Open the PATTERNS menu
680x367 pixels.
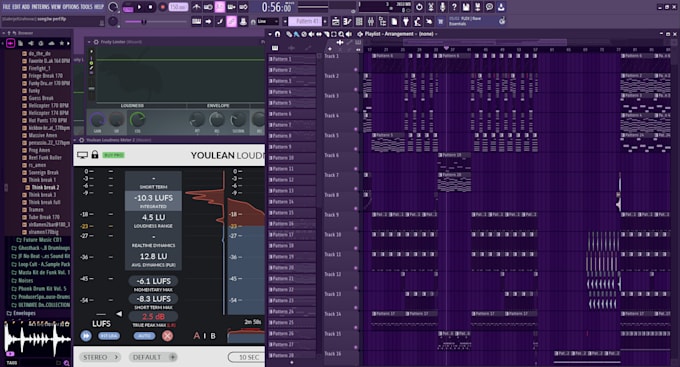41,7
